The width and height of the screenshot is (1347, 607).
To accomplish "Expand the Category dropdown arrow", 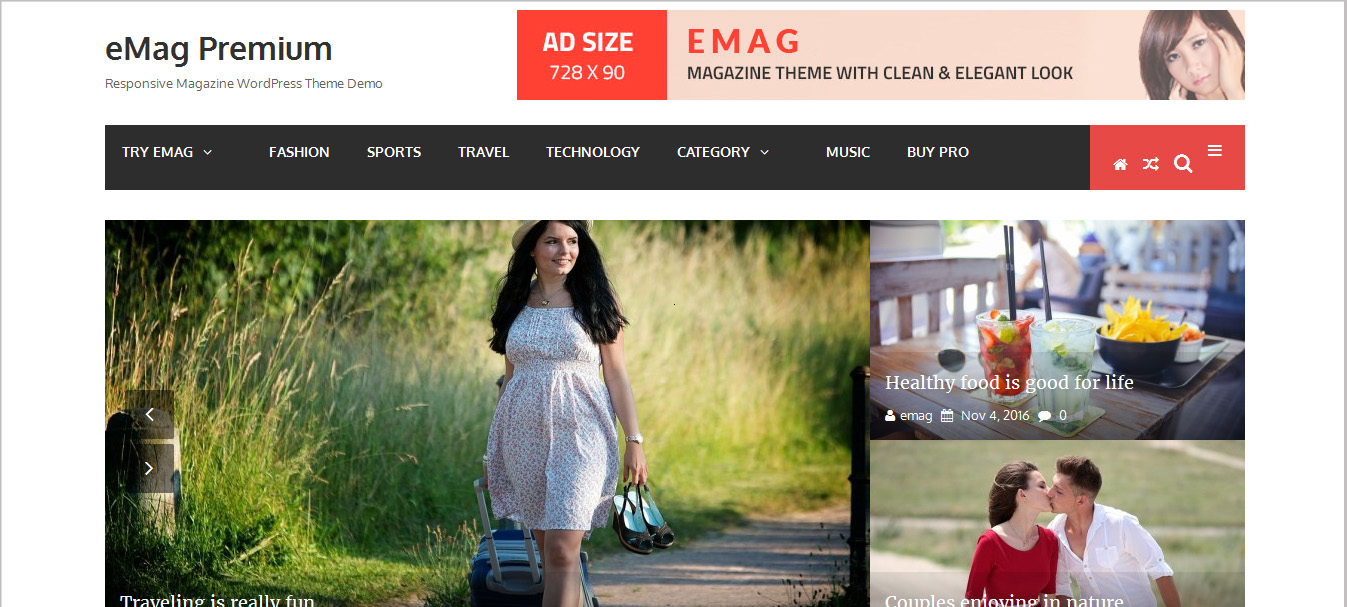I will click(x=765, y=152).
